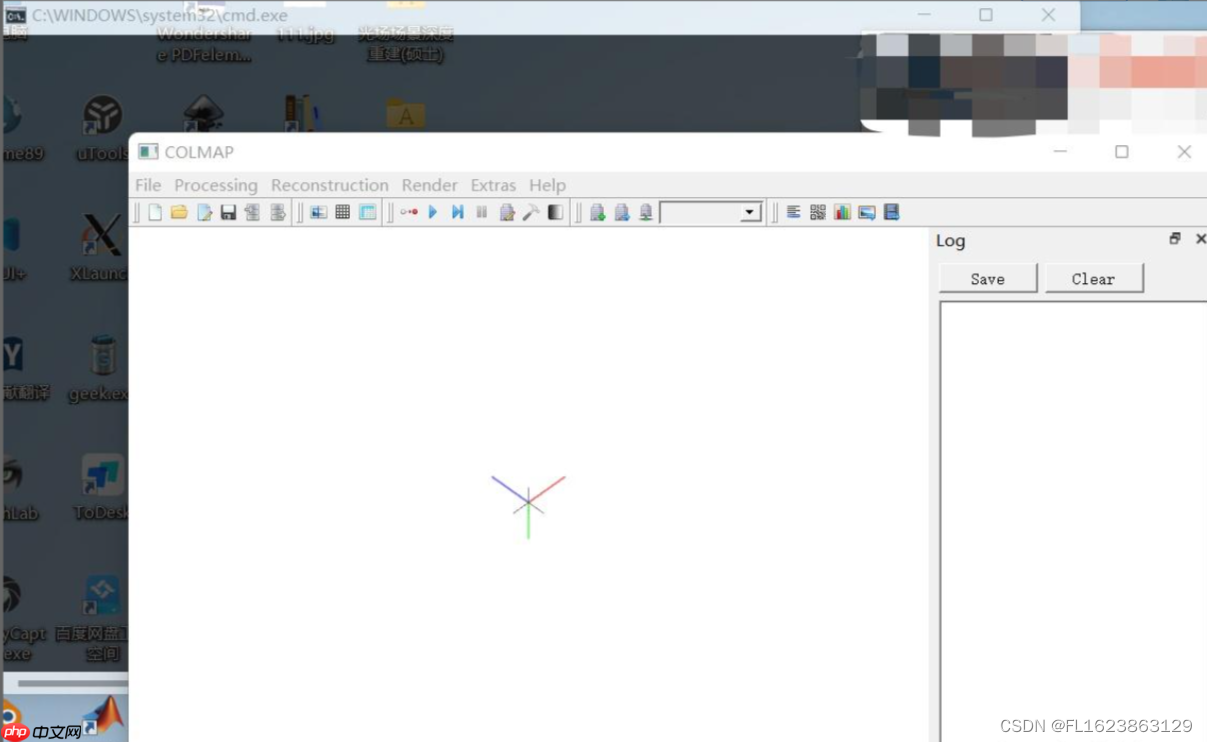Screen dimensions: 1207x742
Task: Show model statistics bar chart icon
Action: pyautogui.click(x=842, y=212)
